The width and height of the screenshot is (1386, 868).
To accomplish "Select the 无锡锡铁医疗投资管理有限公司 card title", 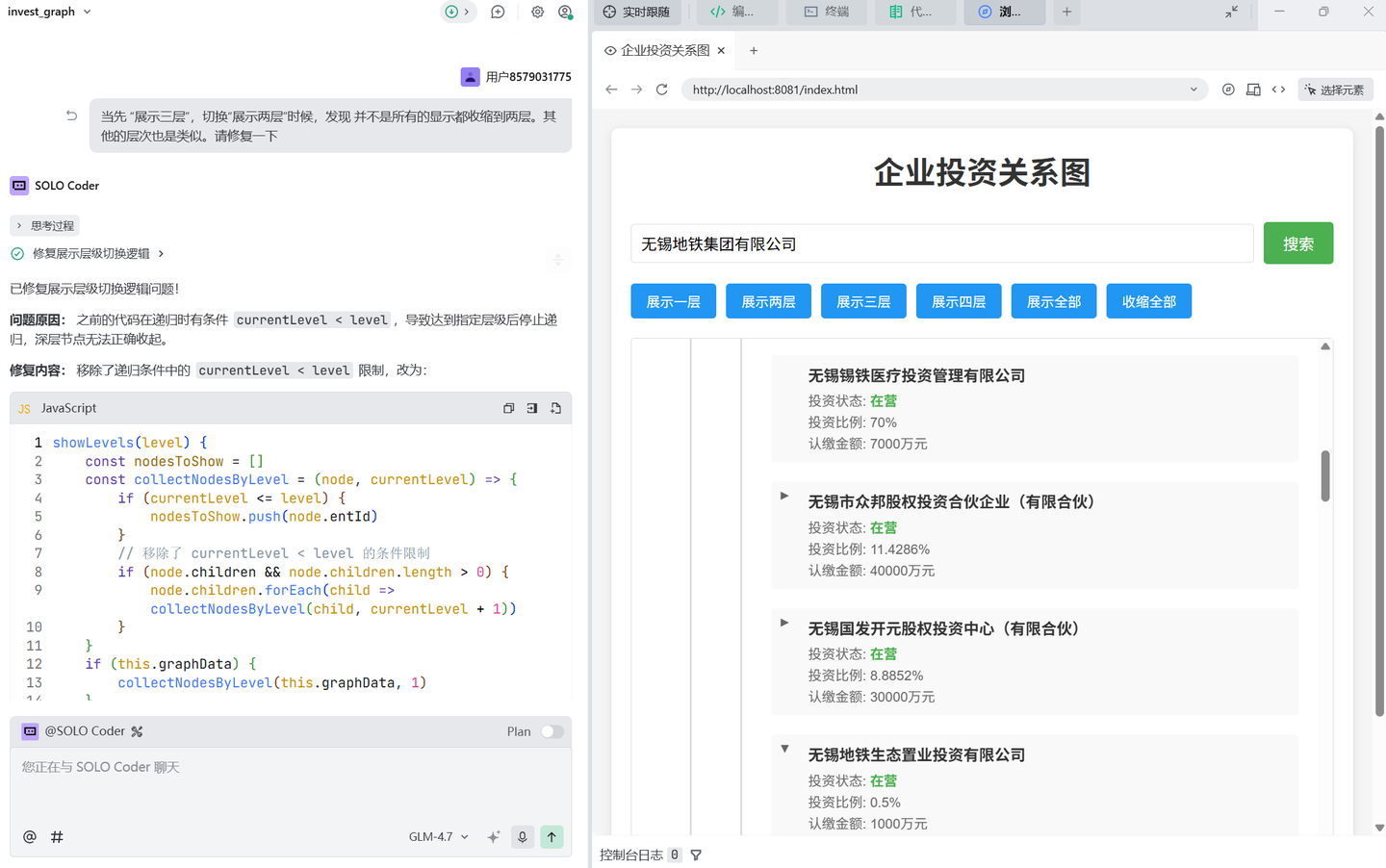I will 916,375.
